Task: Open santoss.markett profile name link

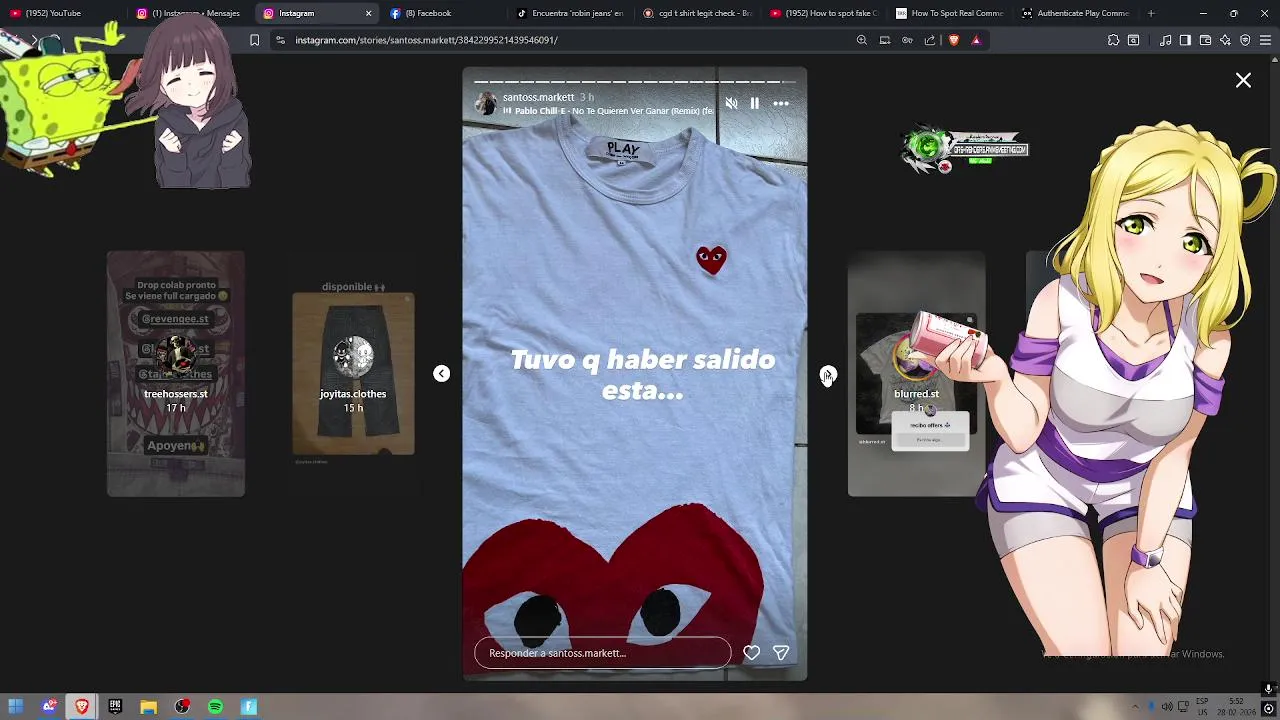Action: click(x=538, y=97)
